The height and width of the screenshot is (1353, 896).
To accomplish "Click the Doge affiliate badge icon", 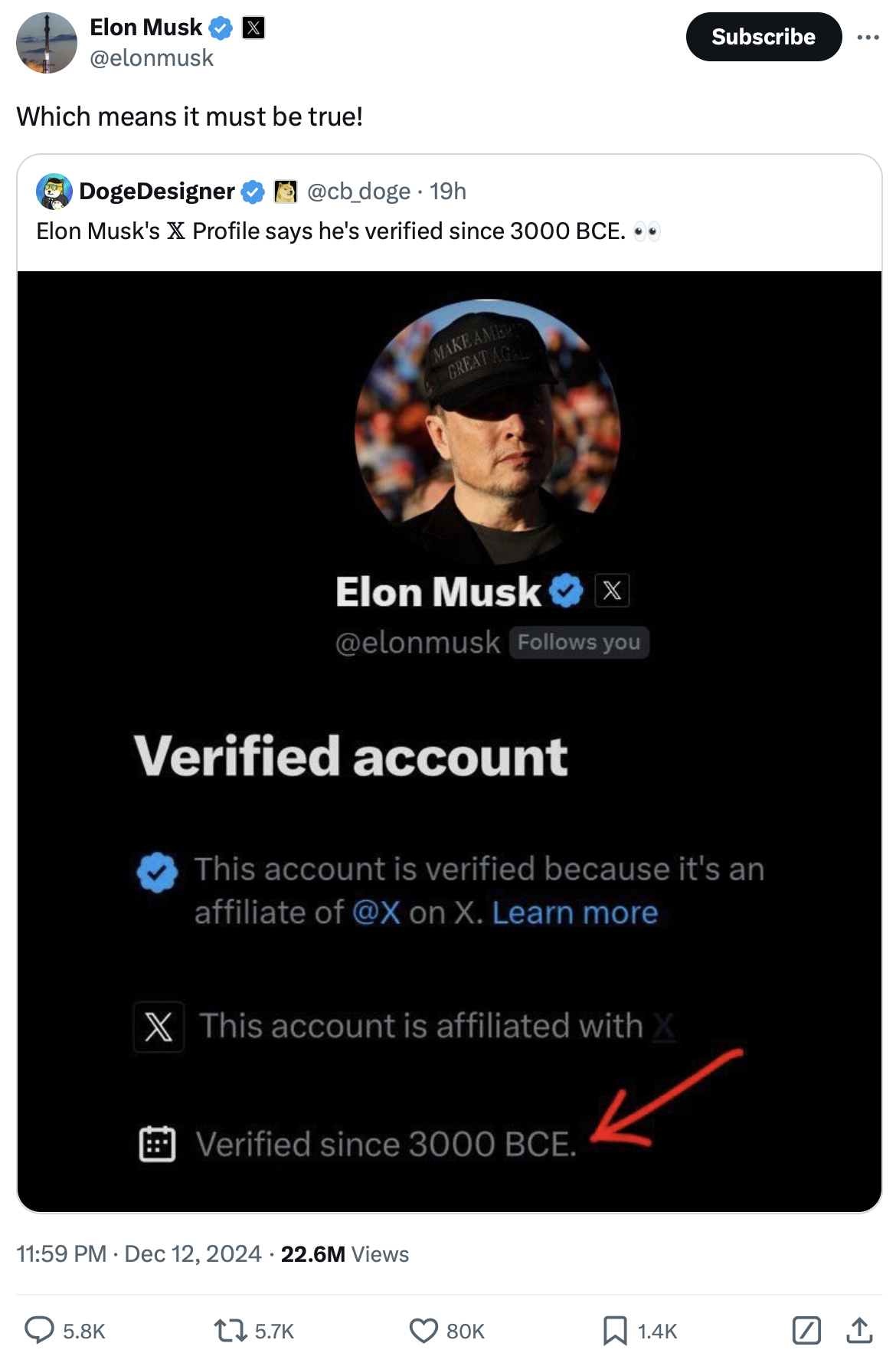I will (286, 192).
